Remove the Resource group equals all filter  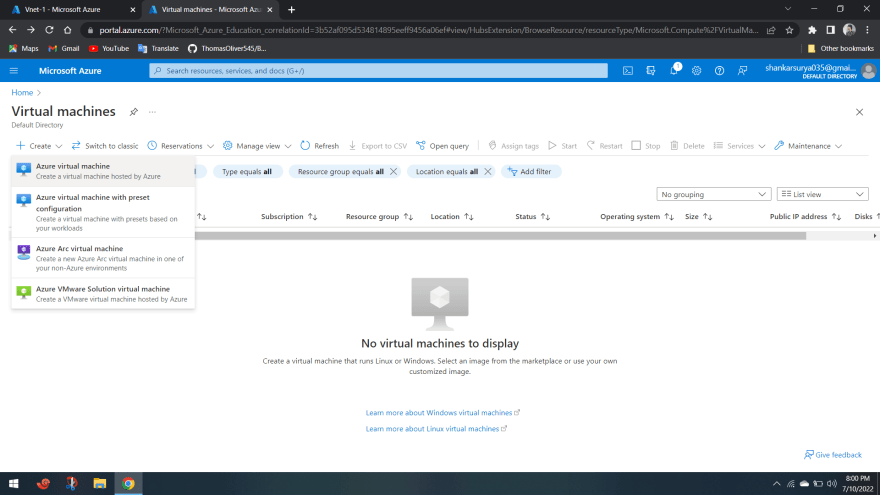pyautogui.click(x=393, y=172)
